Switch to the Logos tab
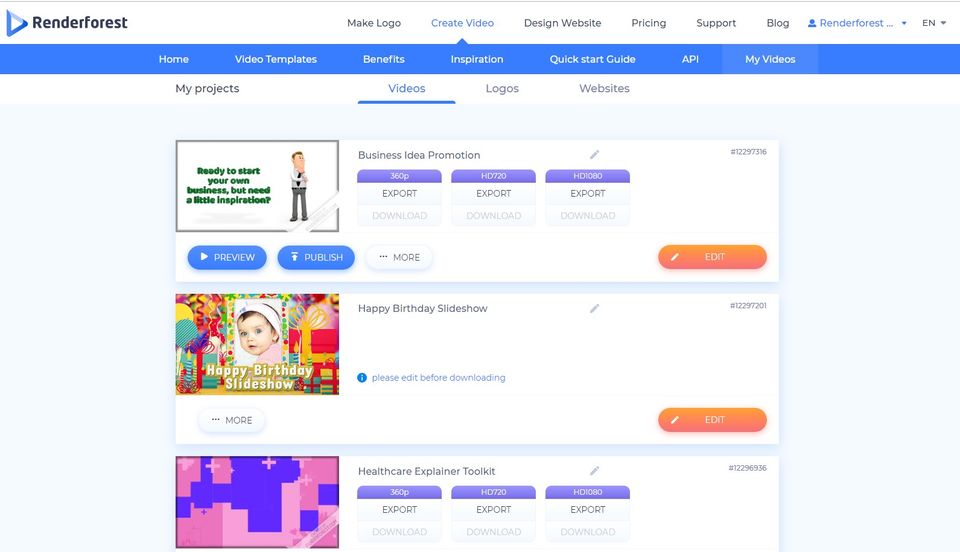This screenshot has width=960, height=552. pyautogui.click(x=502, y=89)
